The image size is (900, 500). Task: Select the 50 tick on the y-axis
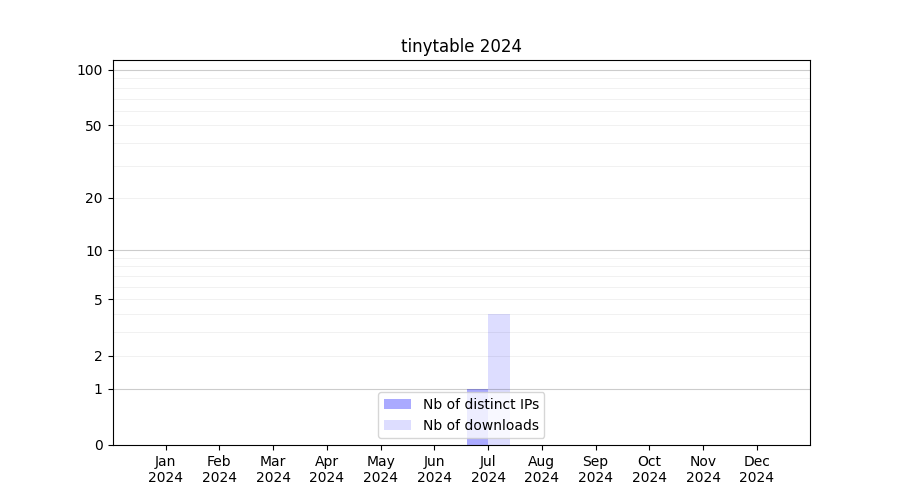point(94,126)
